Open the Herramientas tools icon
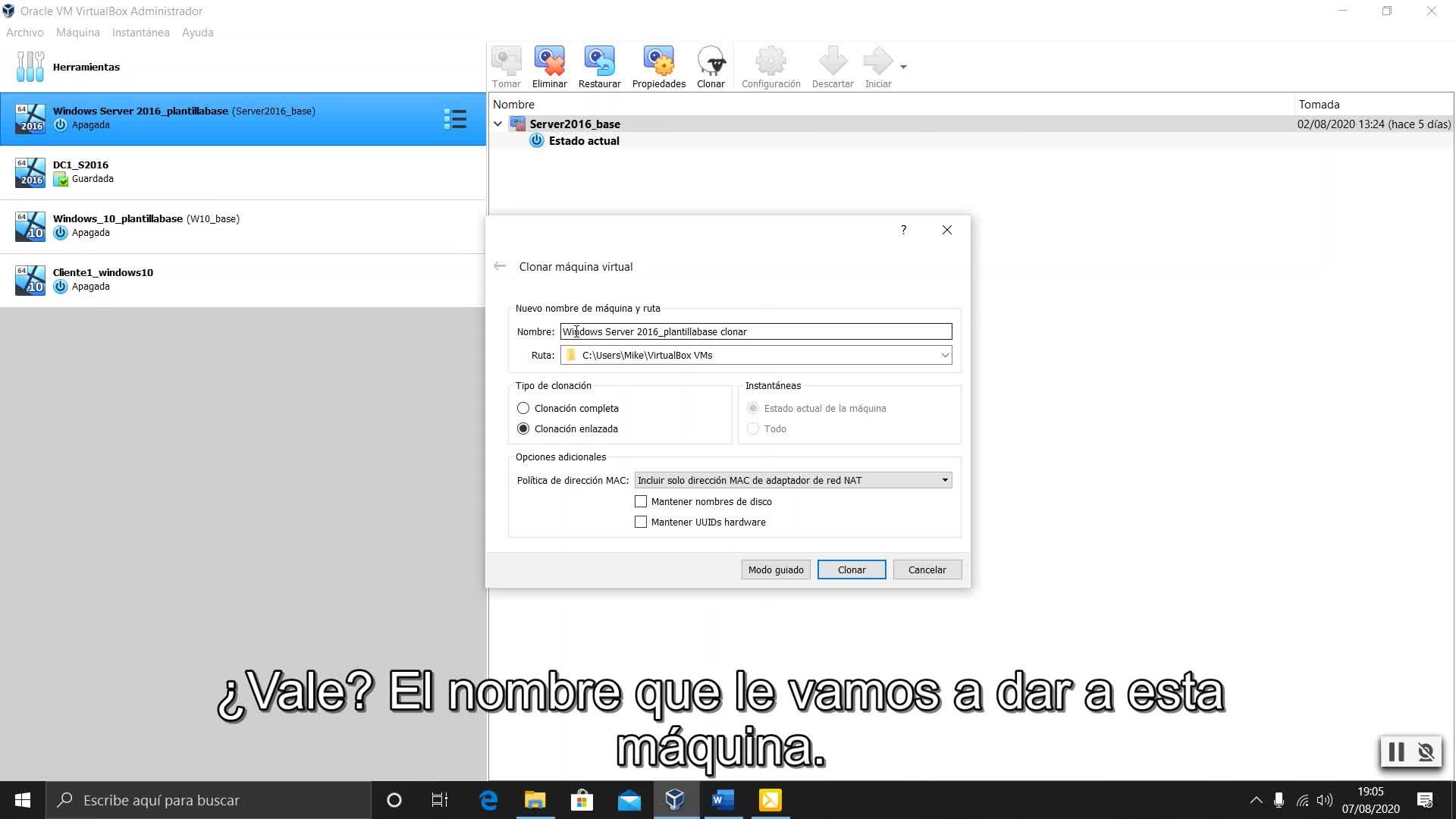1456x819 pixels. coord(30,67)
